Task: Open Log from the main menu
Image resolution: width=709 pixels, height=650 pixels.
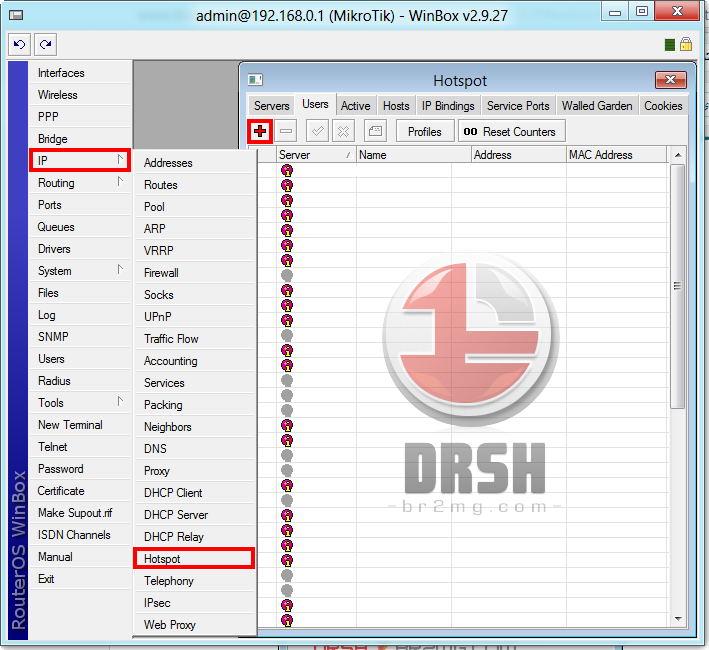Action: tap(80, 315)
